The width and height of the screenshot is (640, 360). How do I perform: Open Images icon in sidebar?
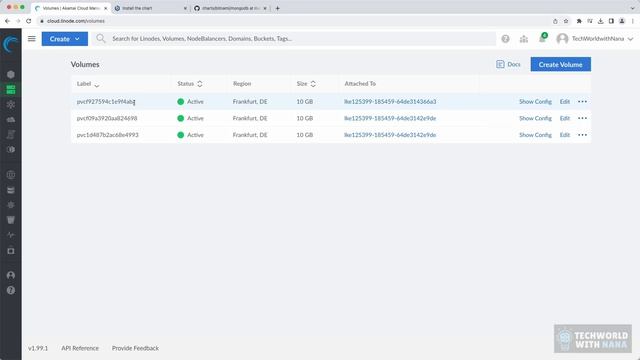11,149
